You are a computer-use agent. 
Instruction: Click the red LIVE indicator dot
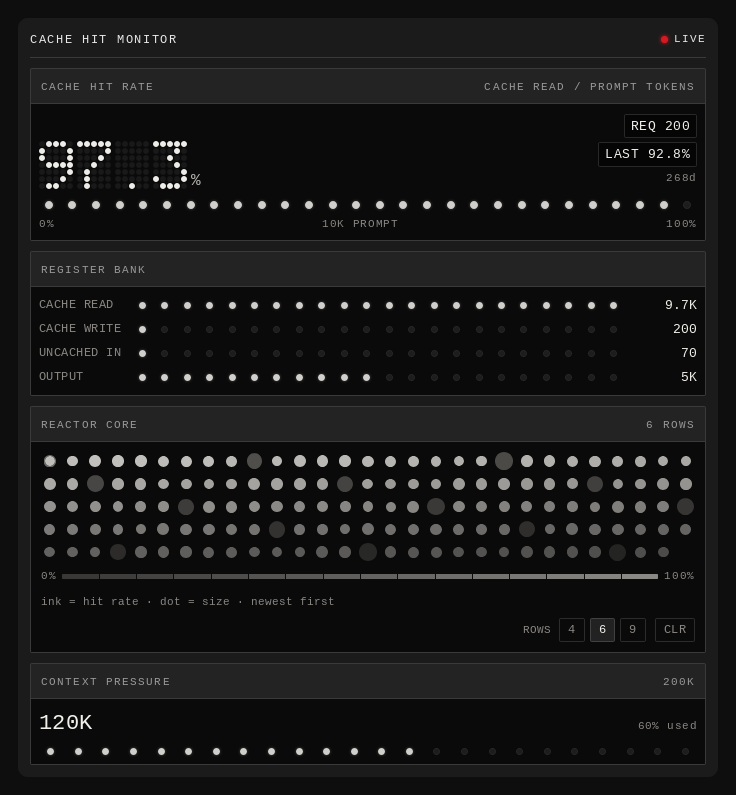click(664, 40)
